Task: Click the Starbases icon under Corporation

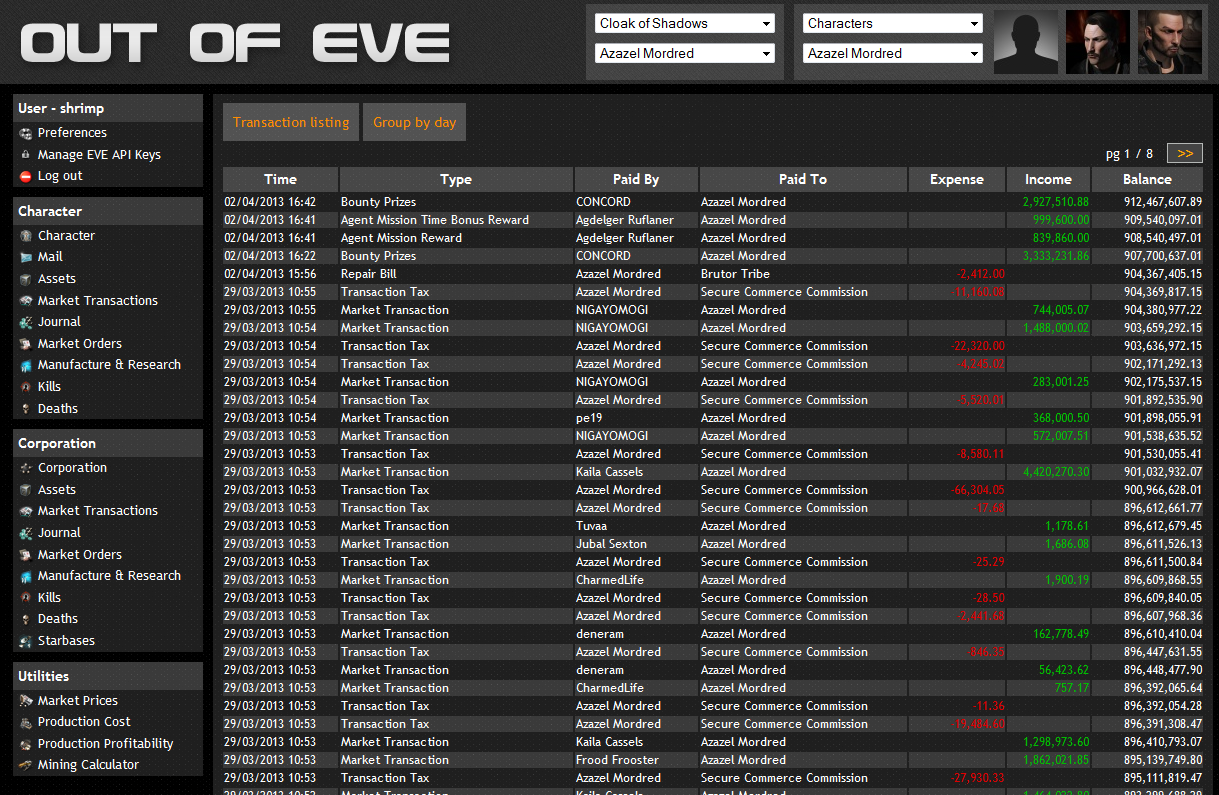Action: click(26, 641)
